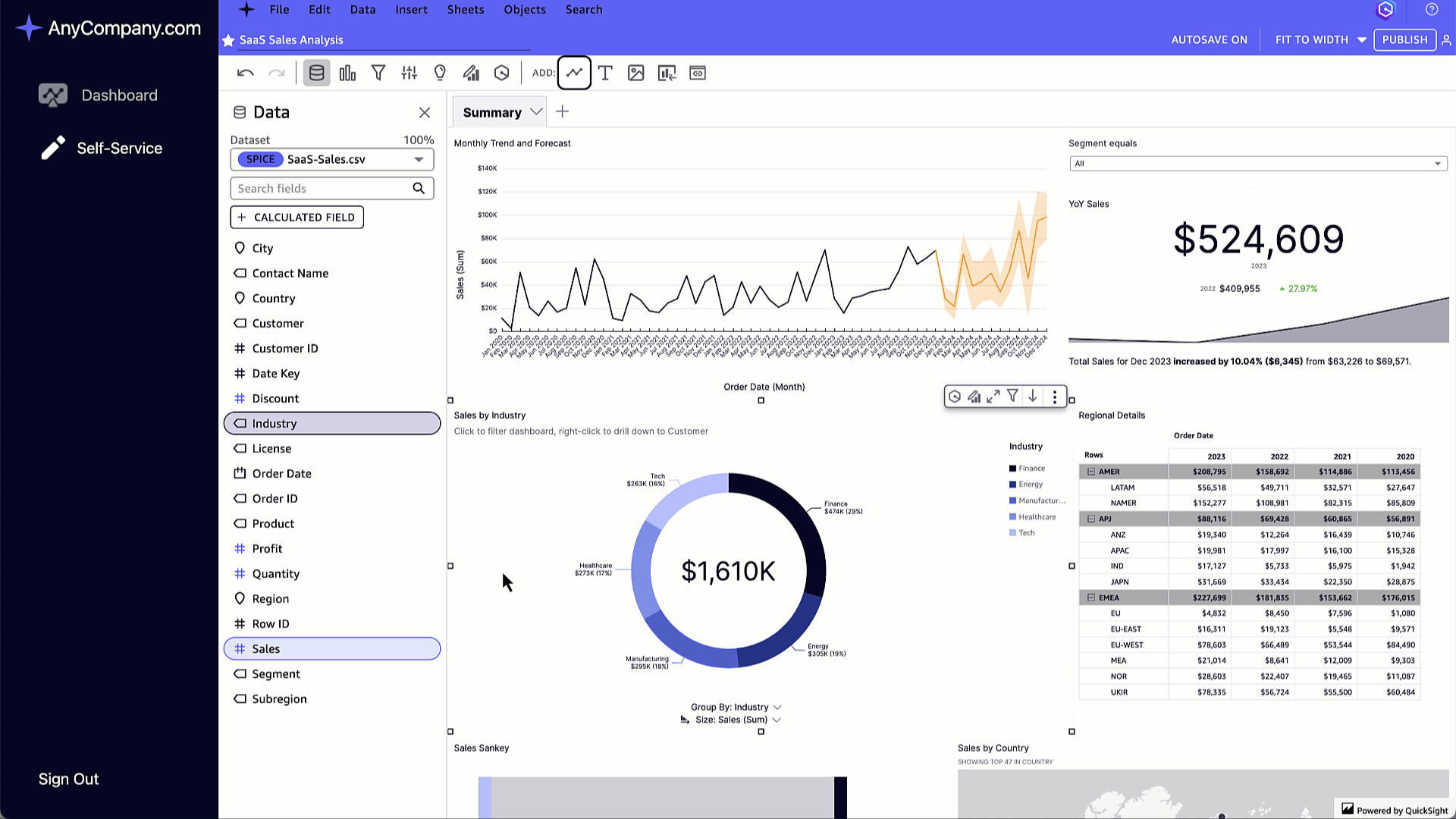Click the insights lightbulb icon
Screen dimensions: 1456x819
click(x=440, y=73)
